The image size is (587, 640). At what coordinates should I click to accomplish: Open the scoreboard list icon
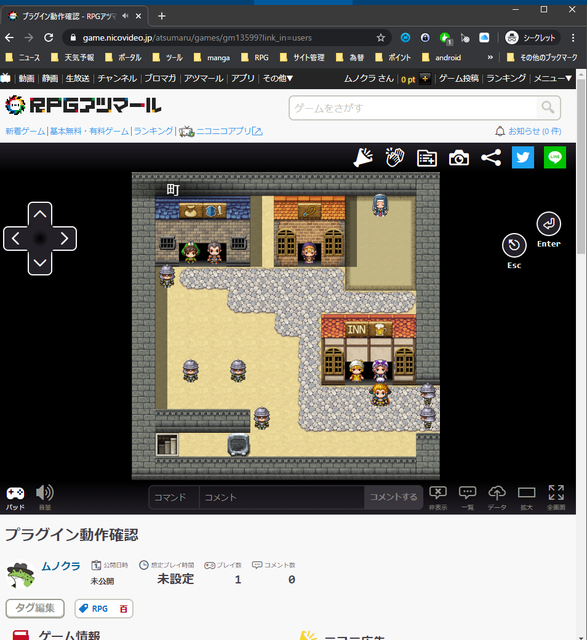pyautogui.click(x=427, y=158)
